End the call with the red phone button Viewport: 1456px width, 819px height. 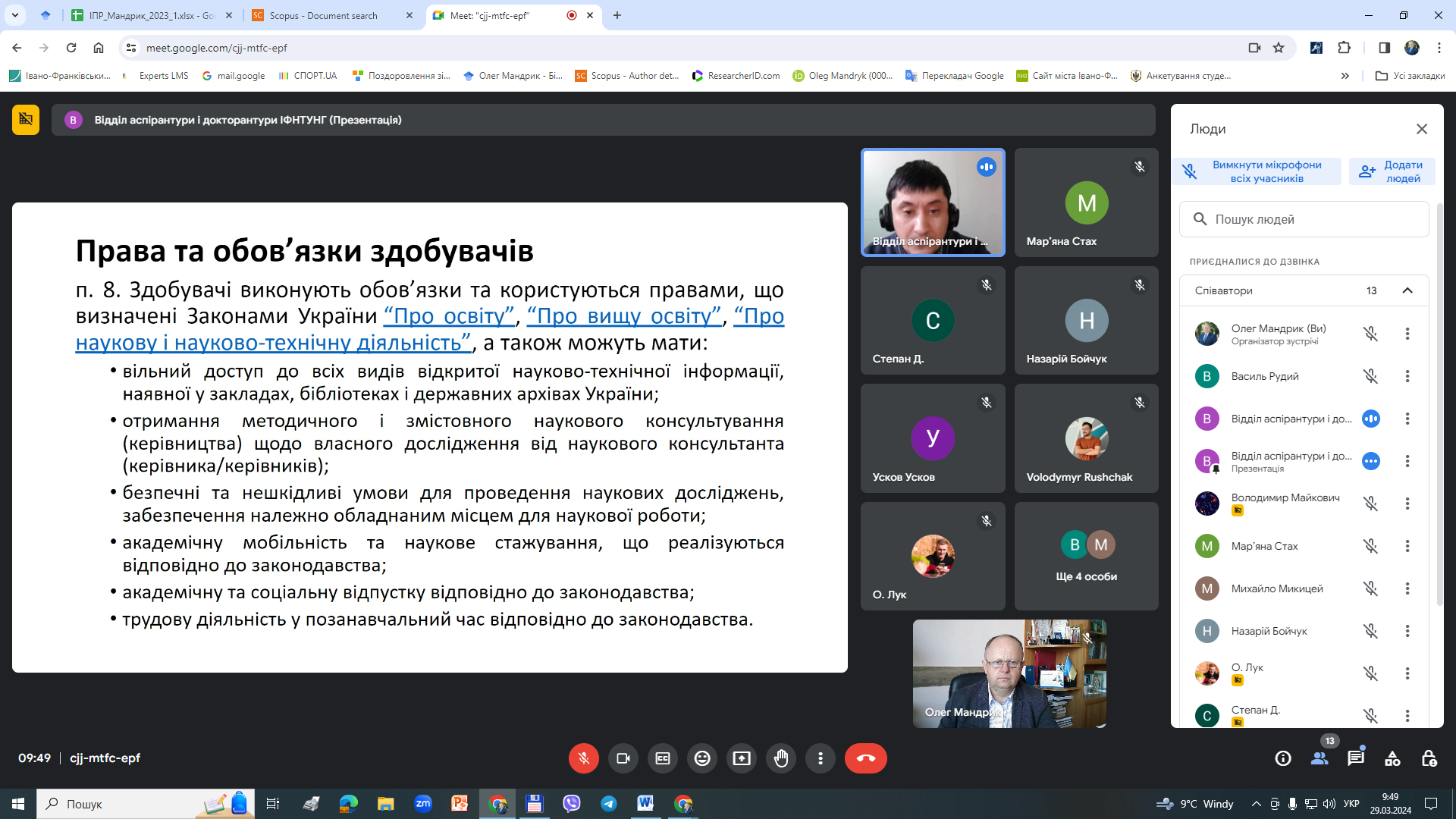[x=866, y=758]
